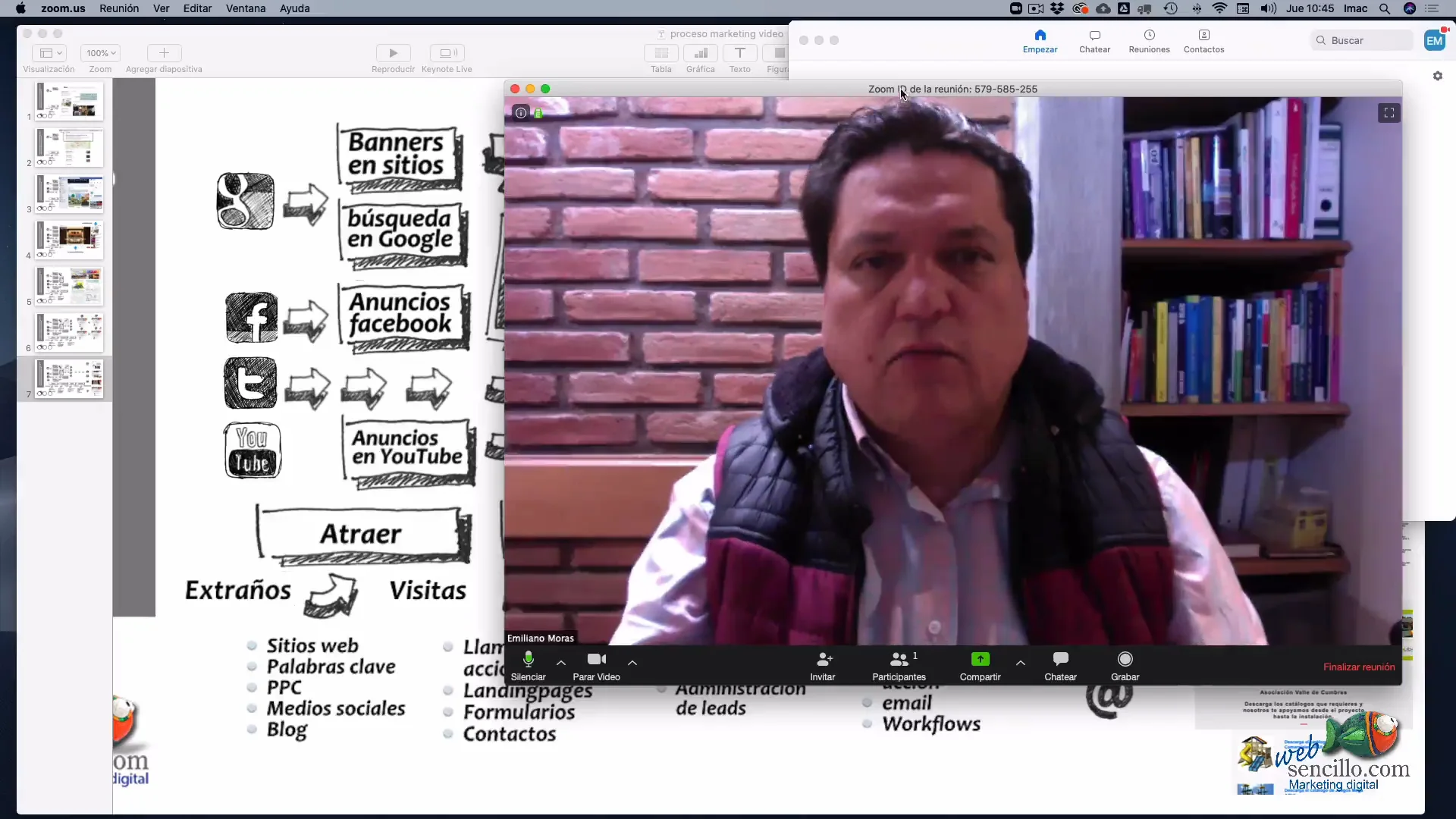Open meeting info icon on video

pyautogui.click(x=521, y=113)
